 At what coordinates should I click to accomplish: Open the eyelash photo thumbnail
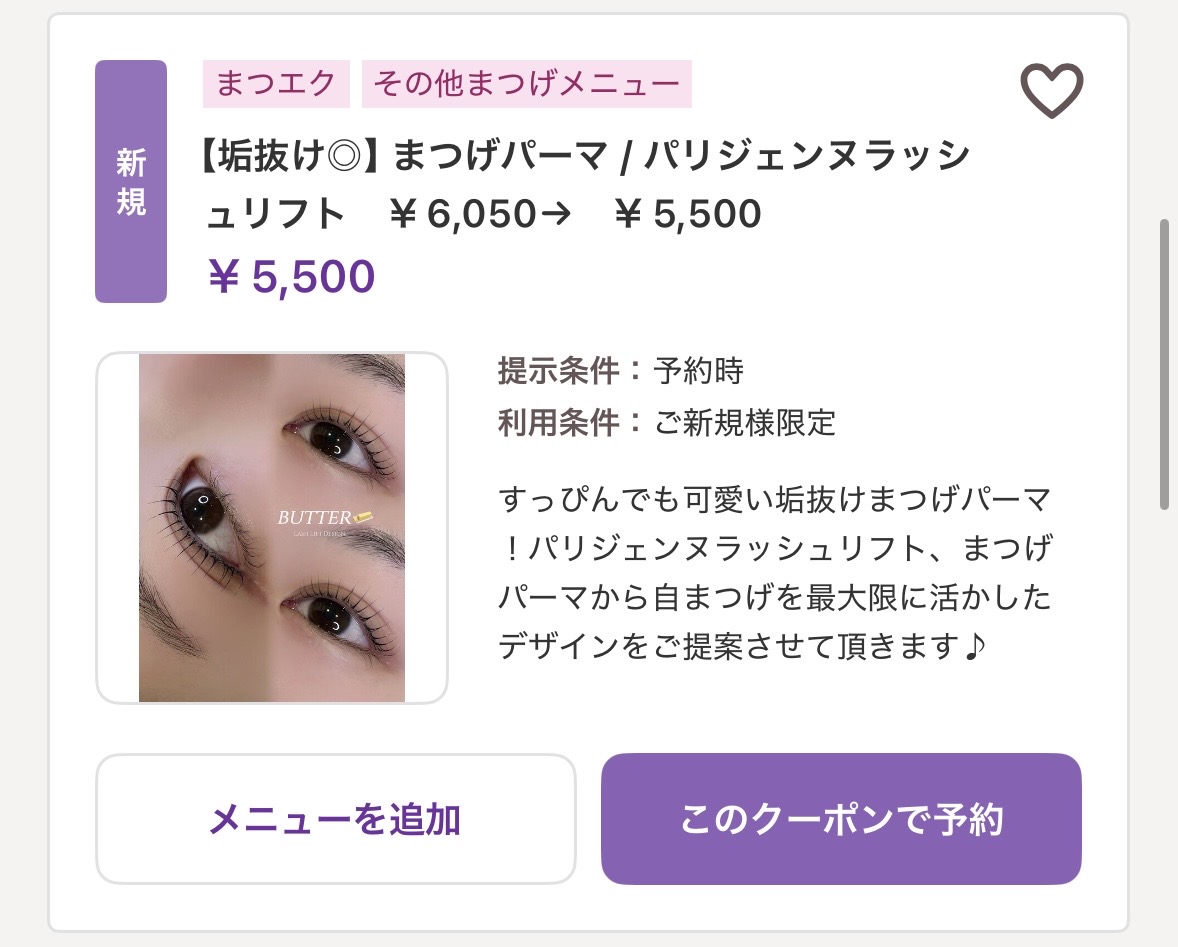pos(272,527)
